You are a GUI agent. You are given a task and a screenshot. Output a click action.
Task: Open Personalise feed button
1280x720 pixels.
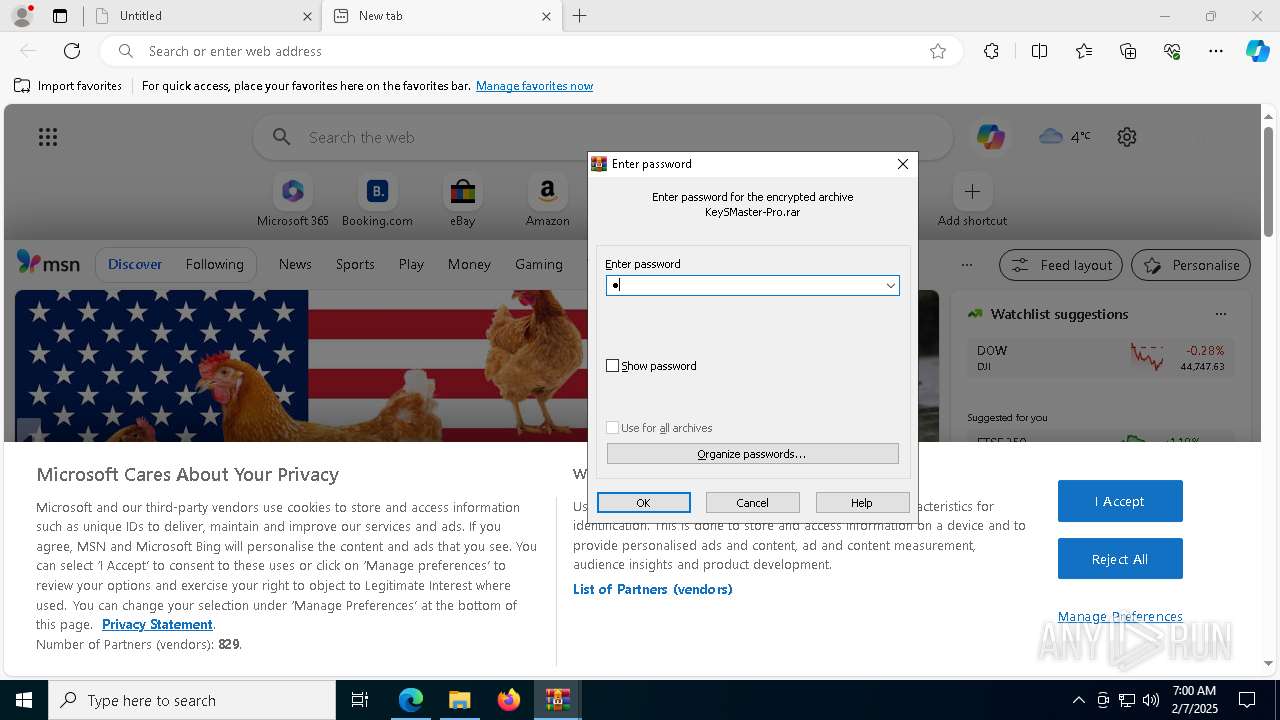[x=1191, y=265]
